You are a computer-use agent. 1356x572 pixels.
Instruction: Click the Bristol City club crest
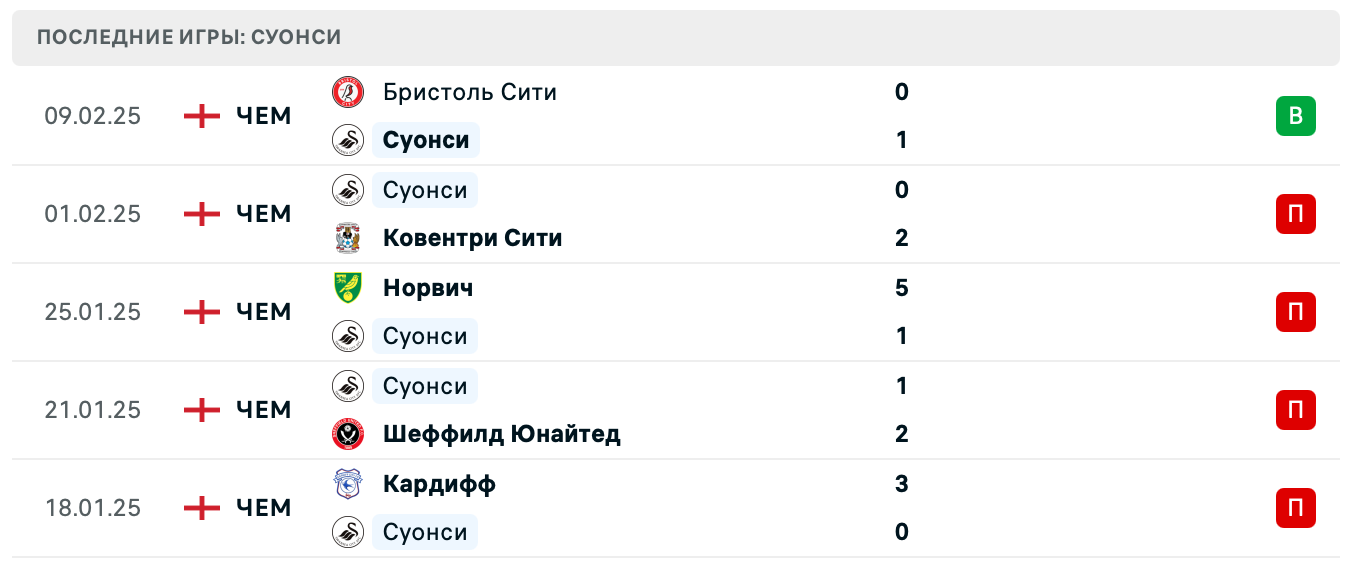click(x=348, y=92)
